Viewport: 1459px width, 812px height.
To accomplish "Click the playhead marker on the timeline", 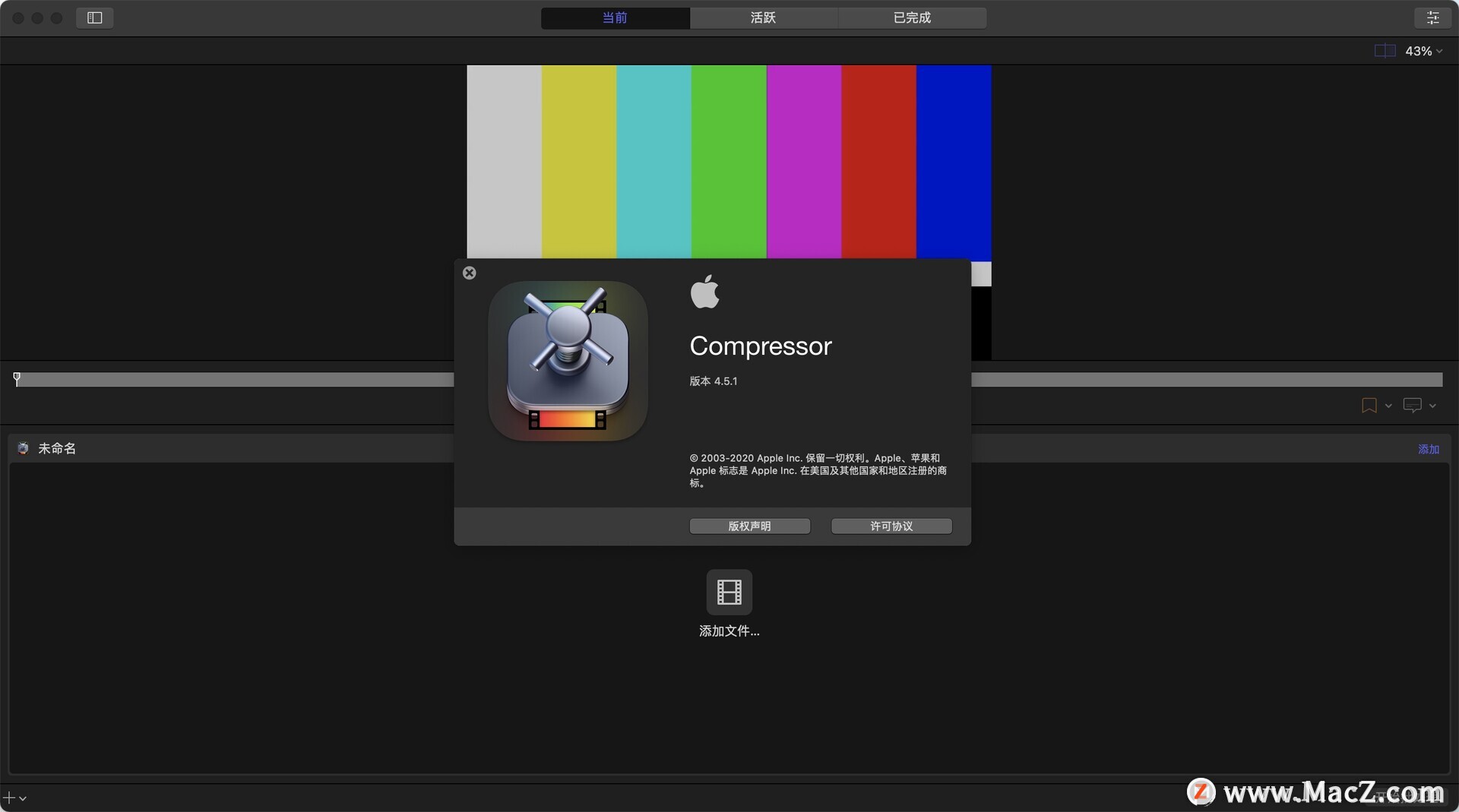I will point(17,378).
